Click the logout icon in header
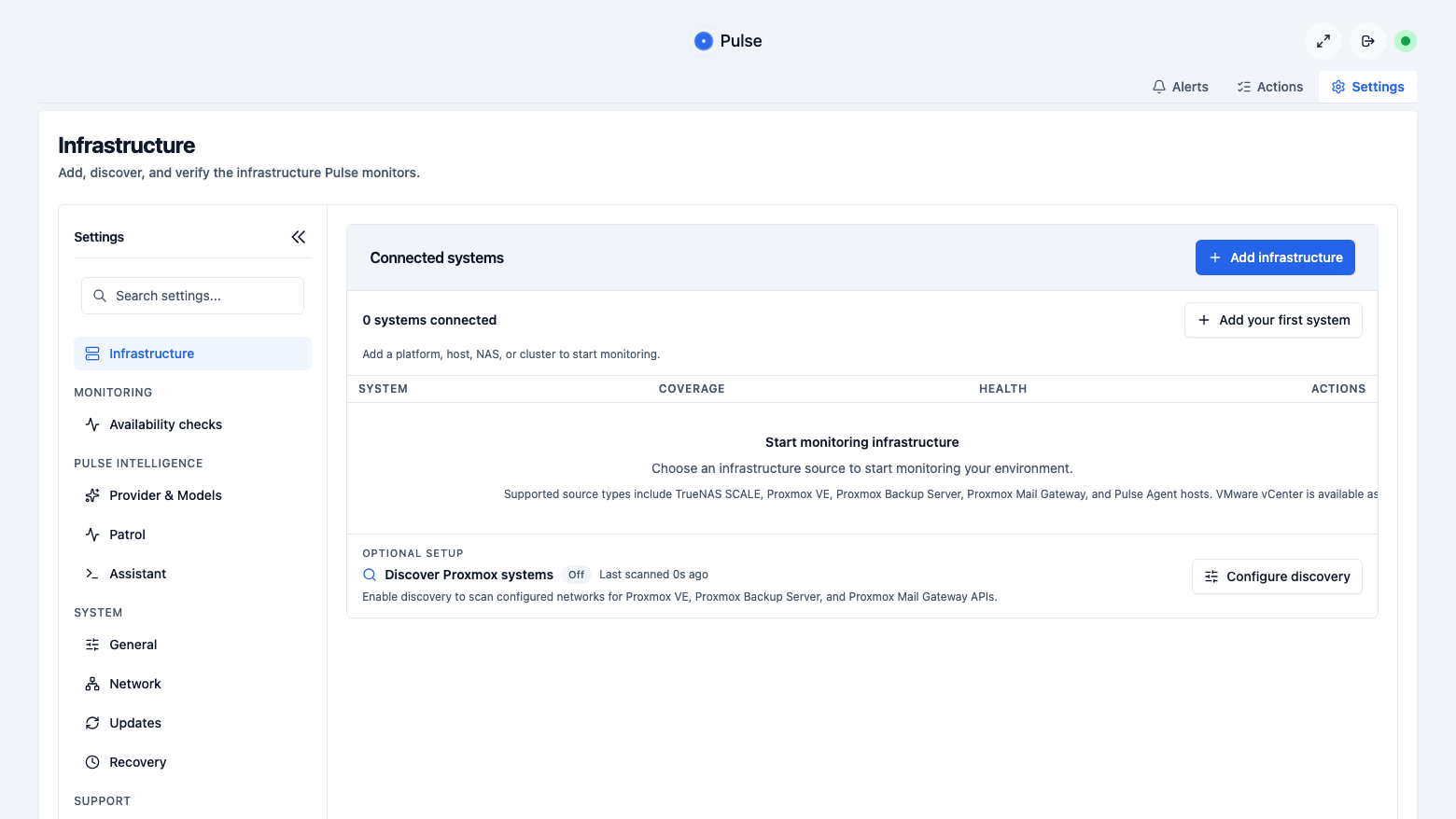The image size is (1456, 819). (x=1368, y=41)
